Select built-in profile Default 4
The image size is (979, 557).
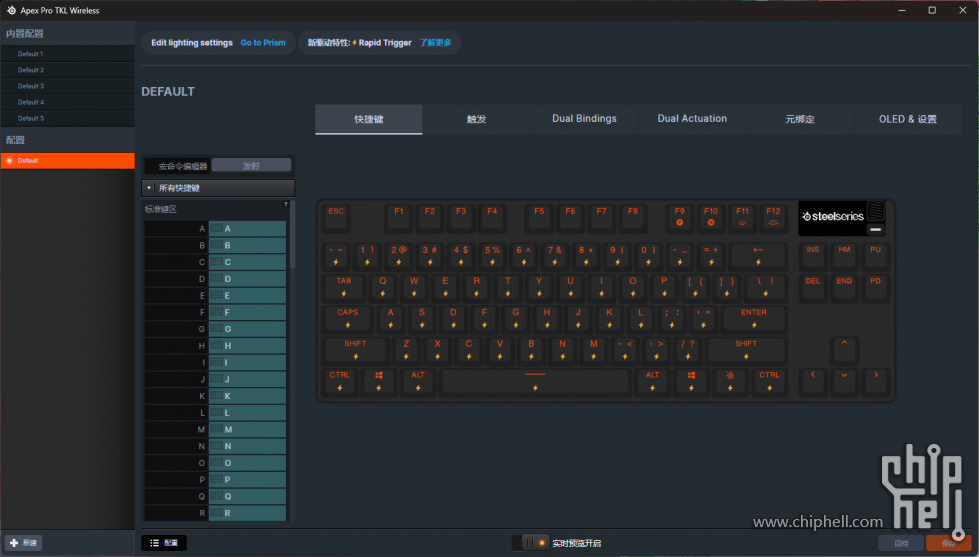pos(67,102)
